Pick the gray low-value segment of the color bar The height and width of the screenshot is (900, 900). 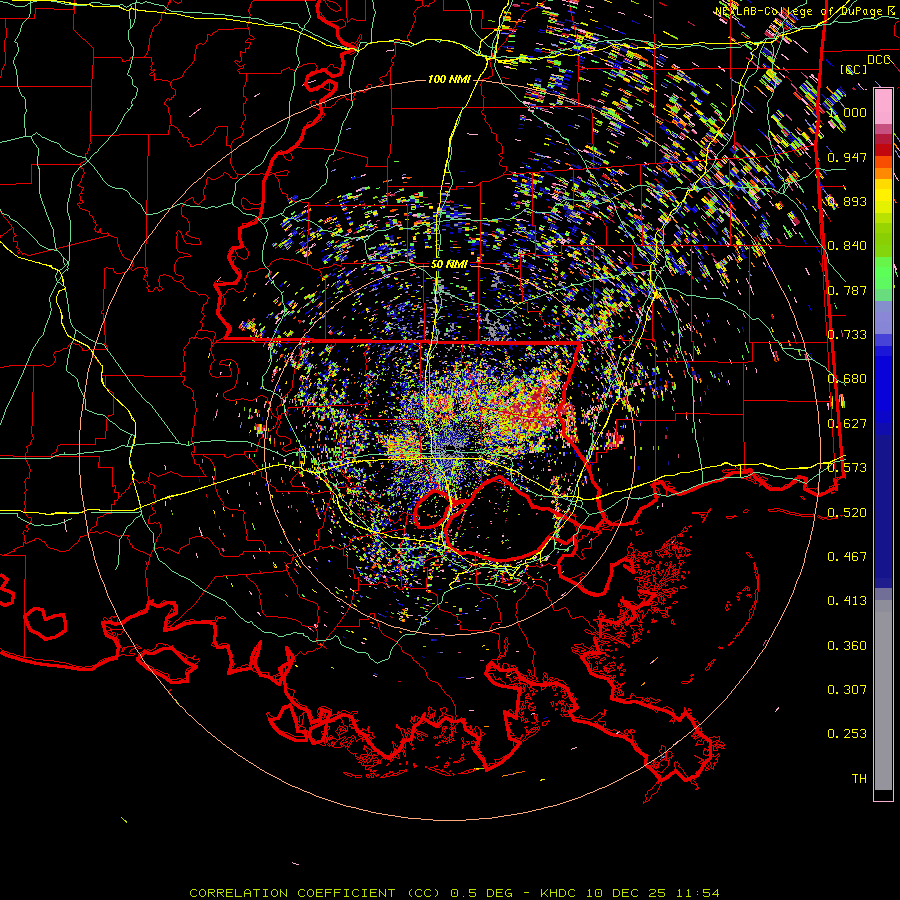[883, 695]
